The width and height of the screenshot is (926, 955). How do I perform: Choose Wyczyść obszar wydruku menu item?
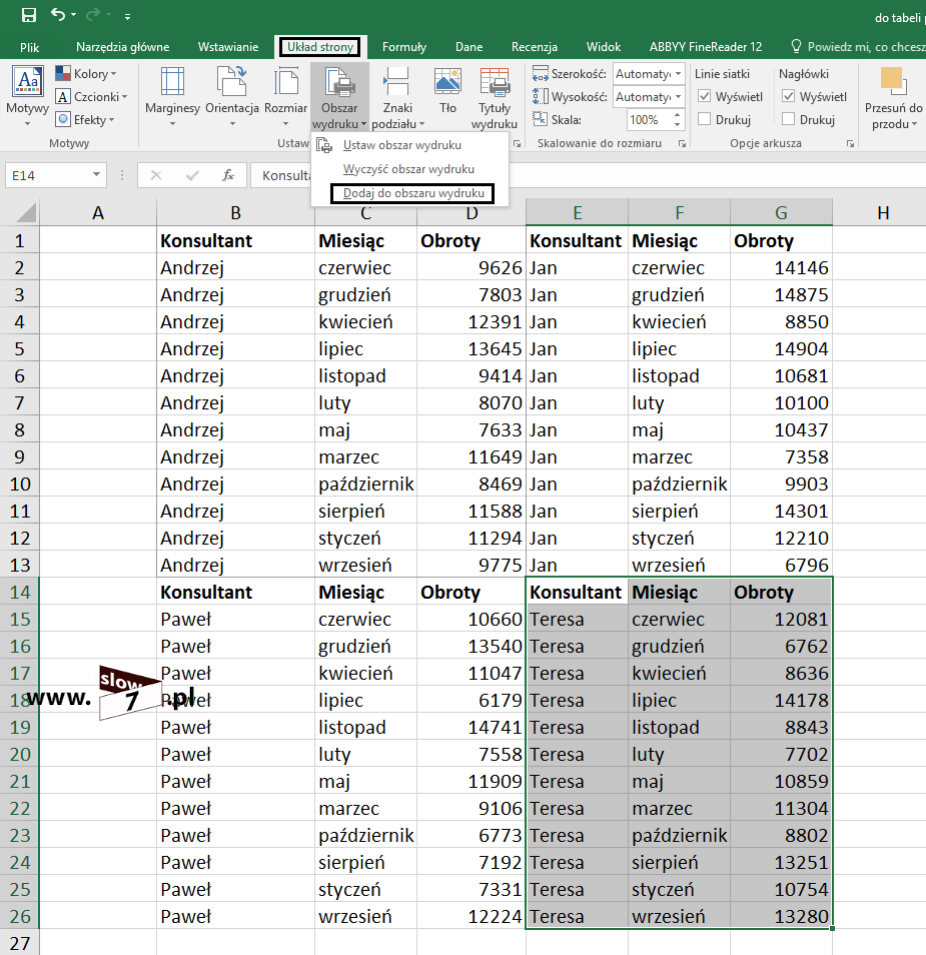click(409, 169)
